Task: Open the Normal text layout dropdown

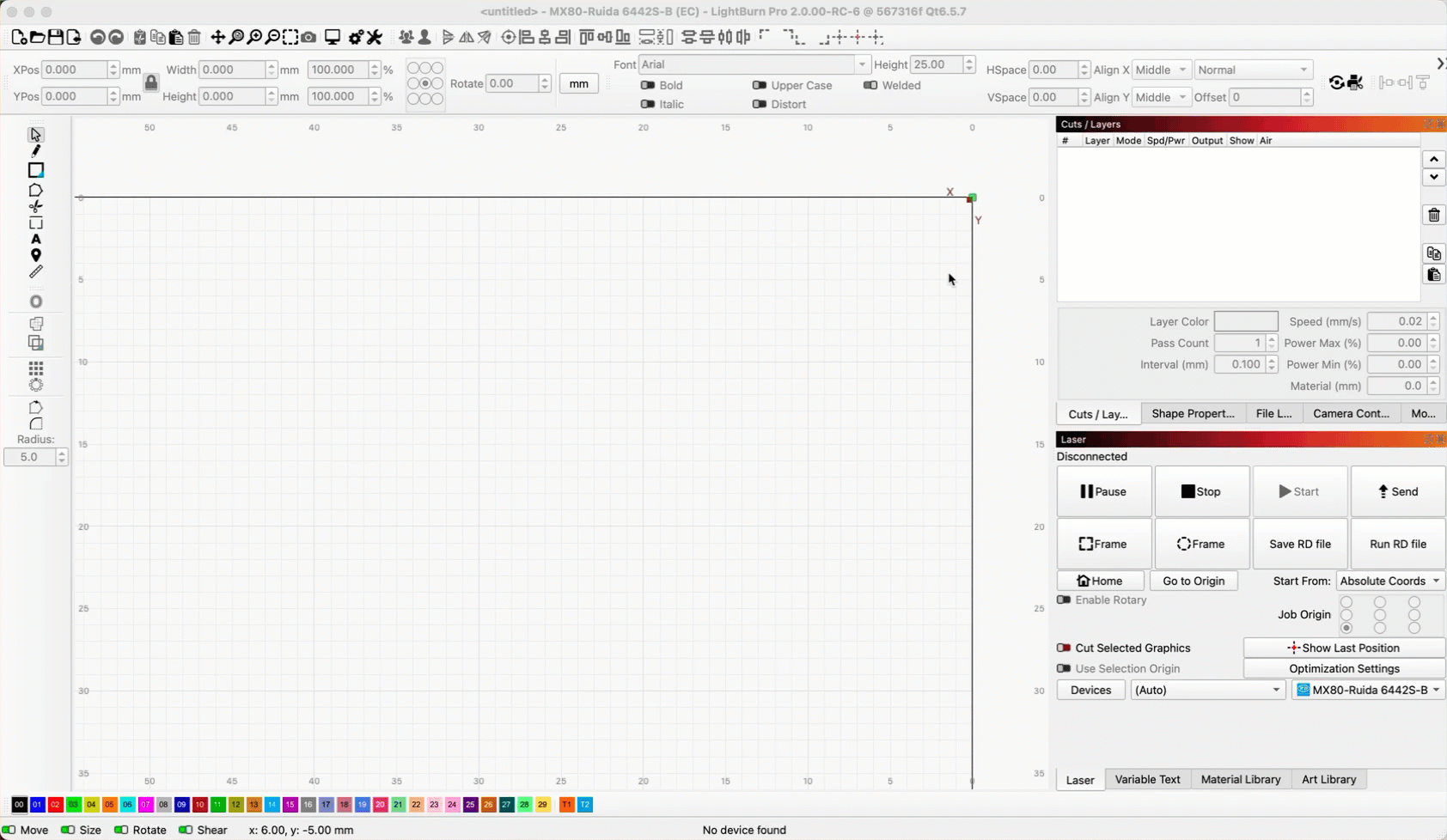Action: [x=1253, y=70]
